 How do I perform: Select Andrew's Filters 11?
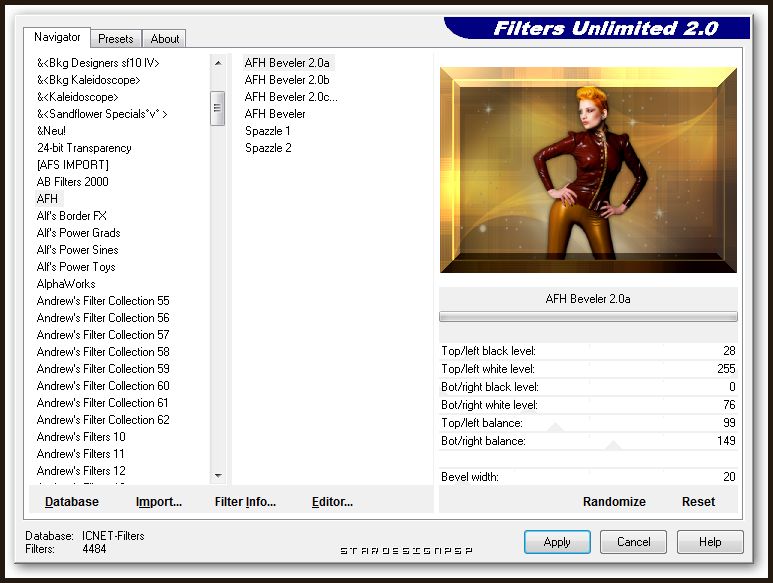coord(80,454)
